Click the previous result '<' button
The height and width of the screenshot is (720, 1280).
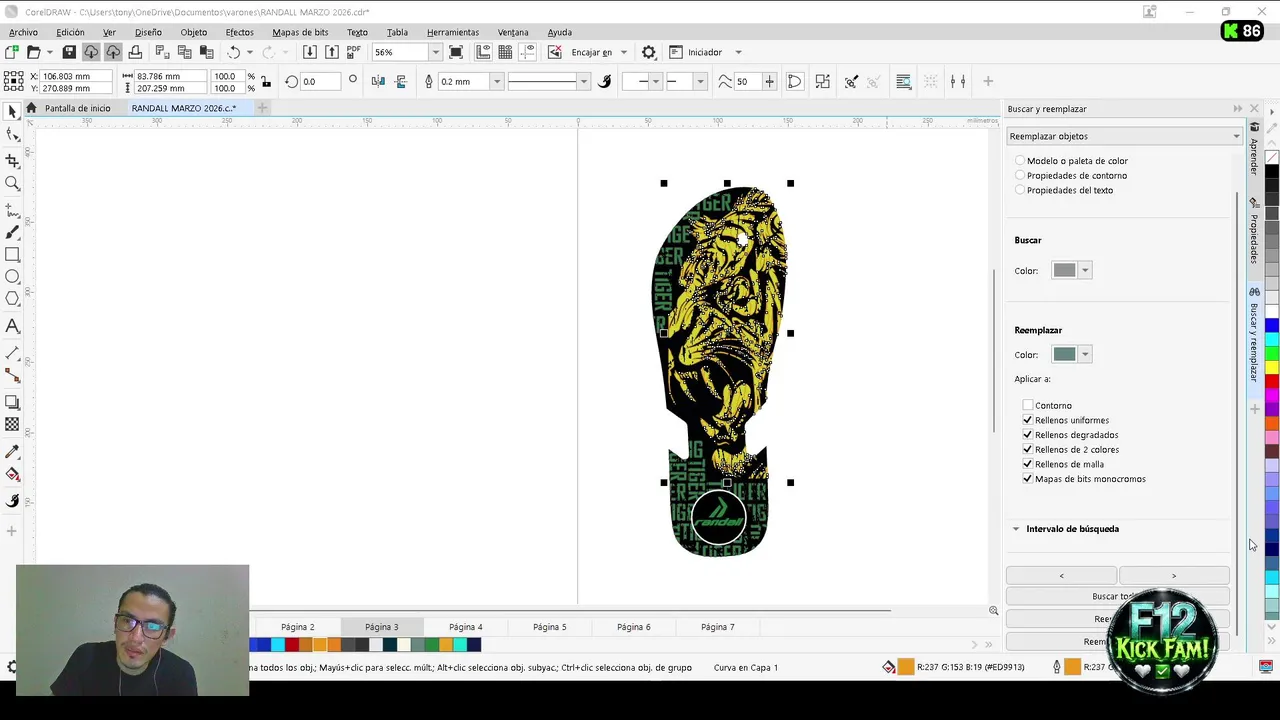1061,576
